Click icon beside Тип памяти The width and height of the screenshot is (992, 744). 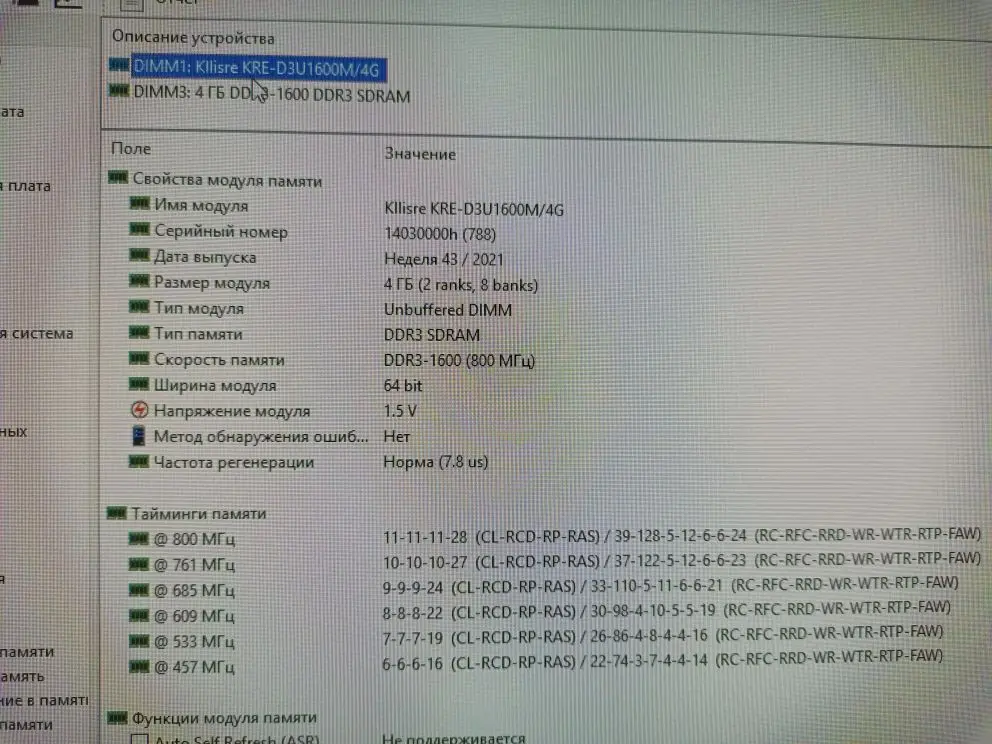pyautogui.click(x=139, y=332)
